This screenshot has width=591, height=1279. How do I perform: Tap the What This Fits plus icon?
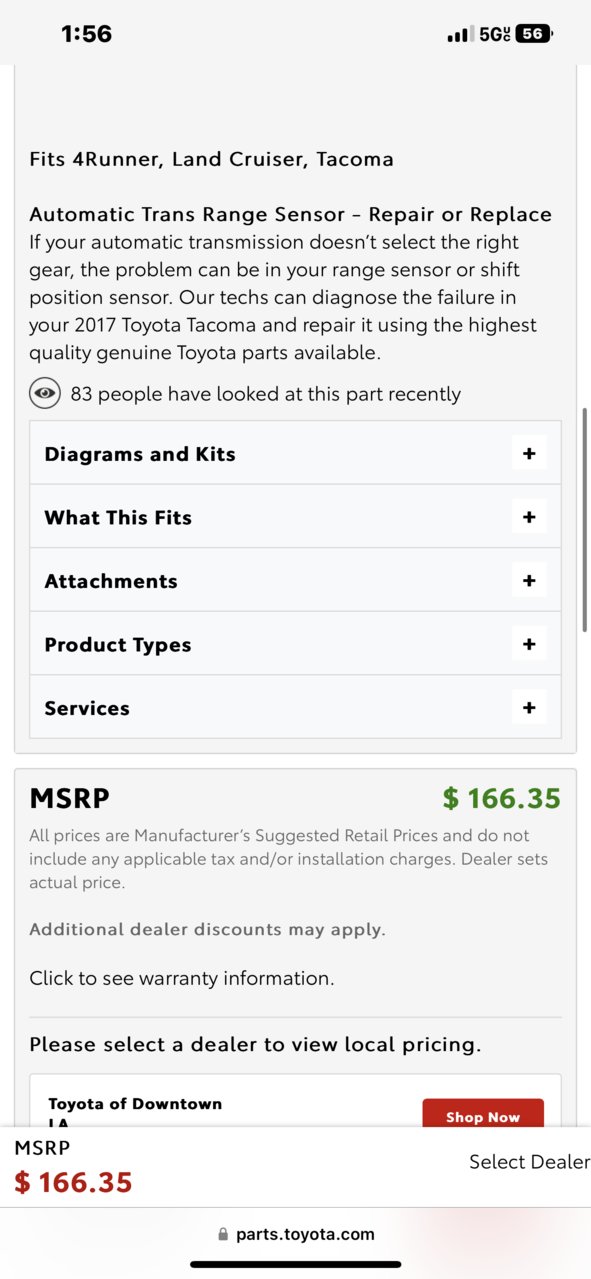529,517
